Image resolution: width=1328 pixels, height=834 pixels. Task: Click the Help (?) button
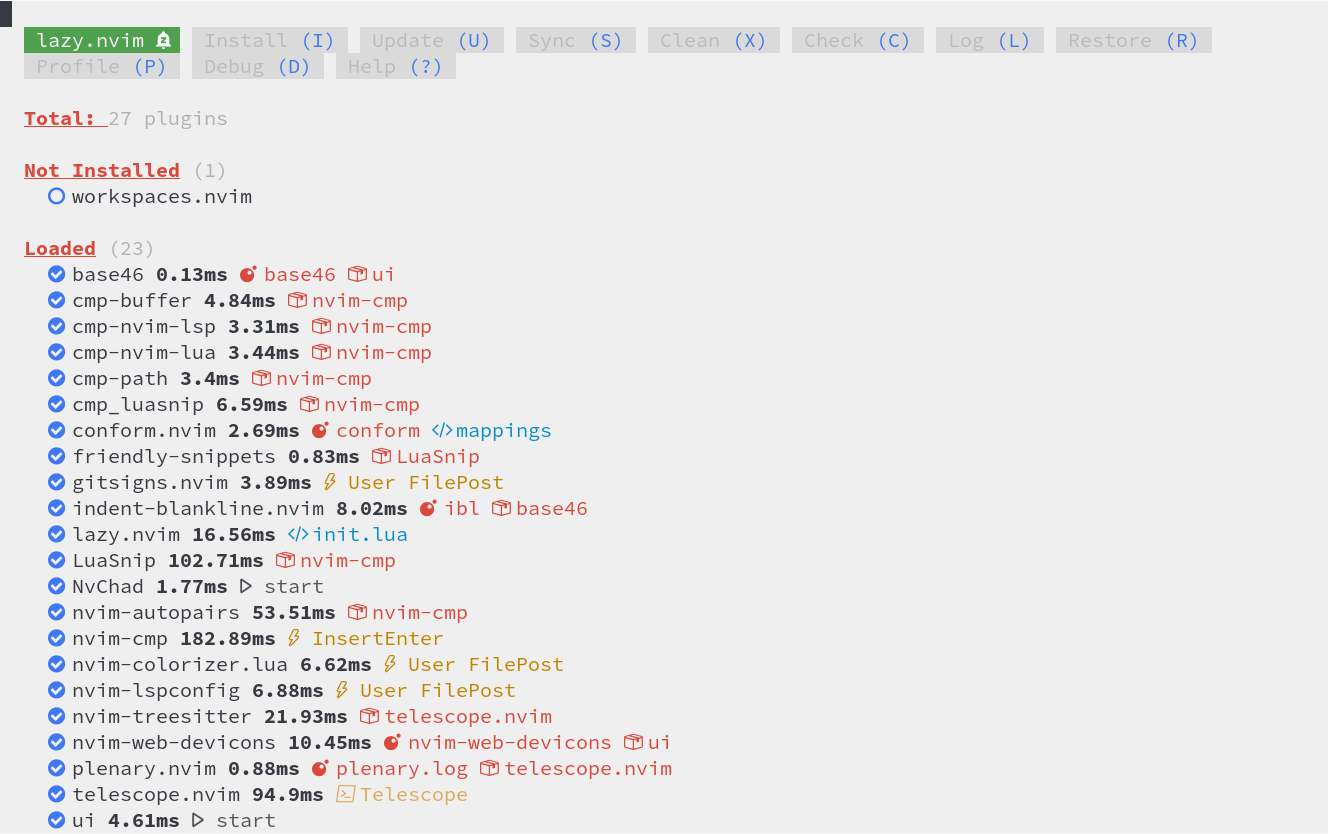[396, 67]
